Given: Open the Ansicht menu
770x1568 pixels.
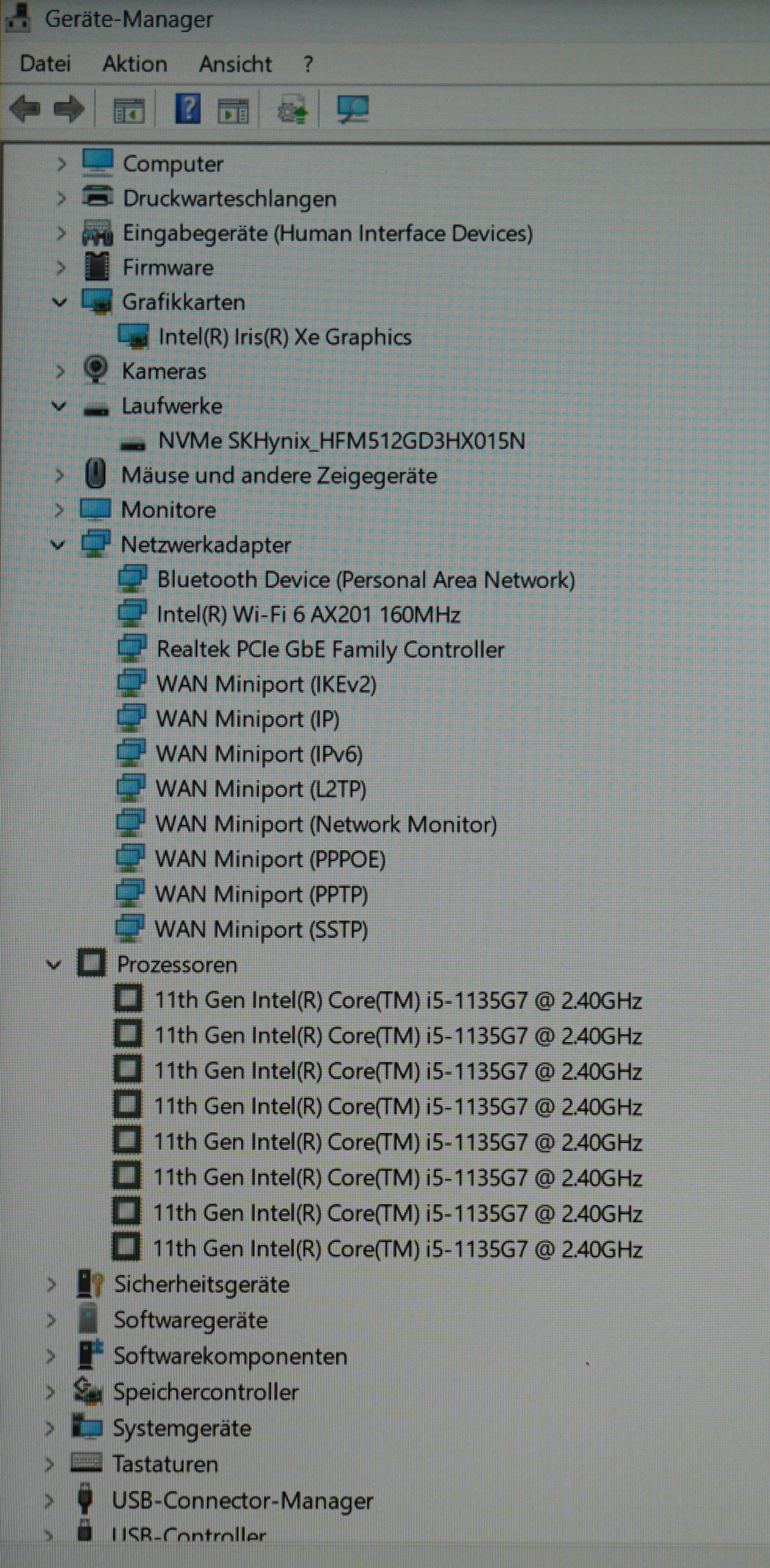Looking at the screenshot, I should 235,64.
